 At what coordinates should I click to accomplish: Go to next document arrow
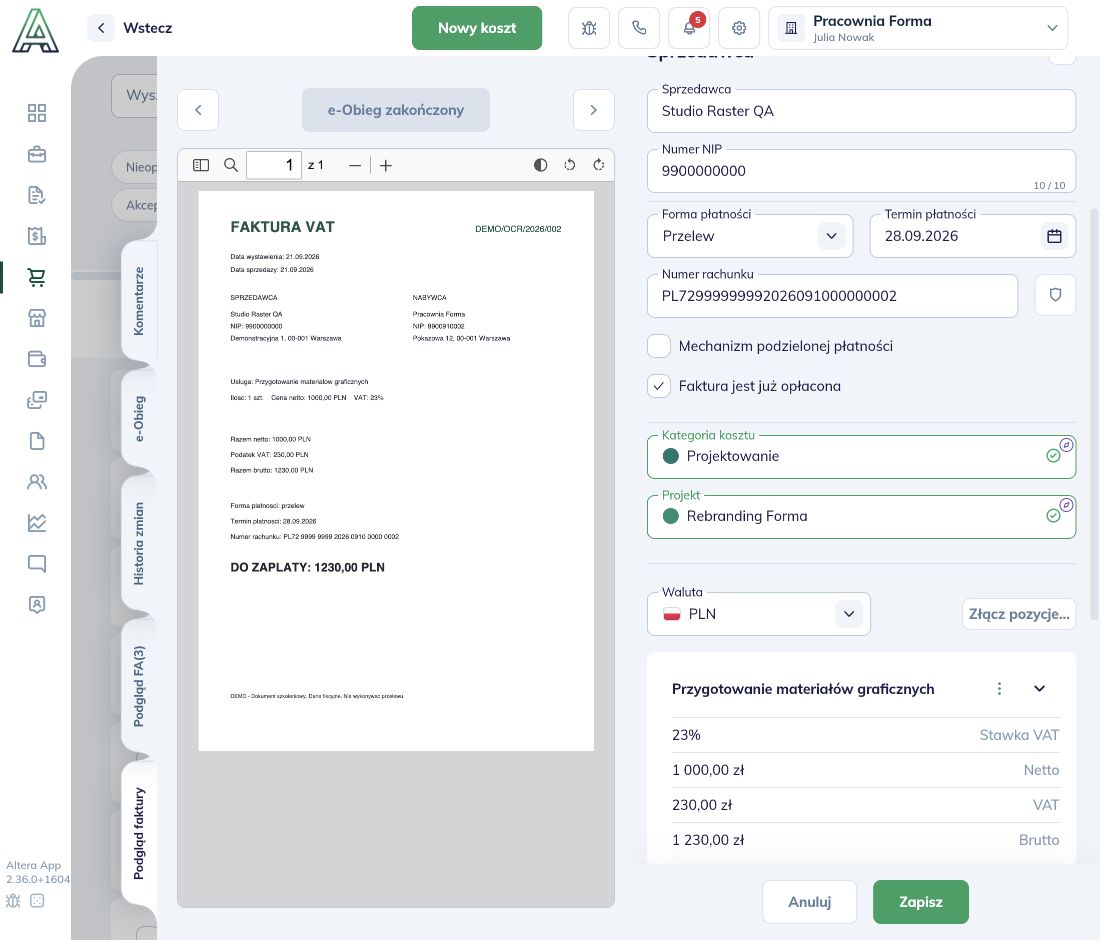click(x=593, y=110)
